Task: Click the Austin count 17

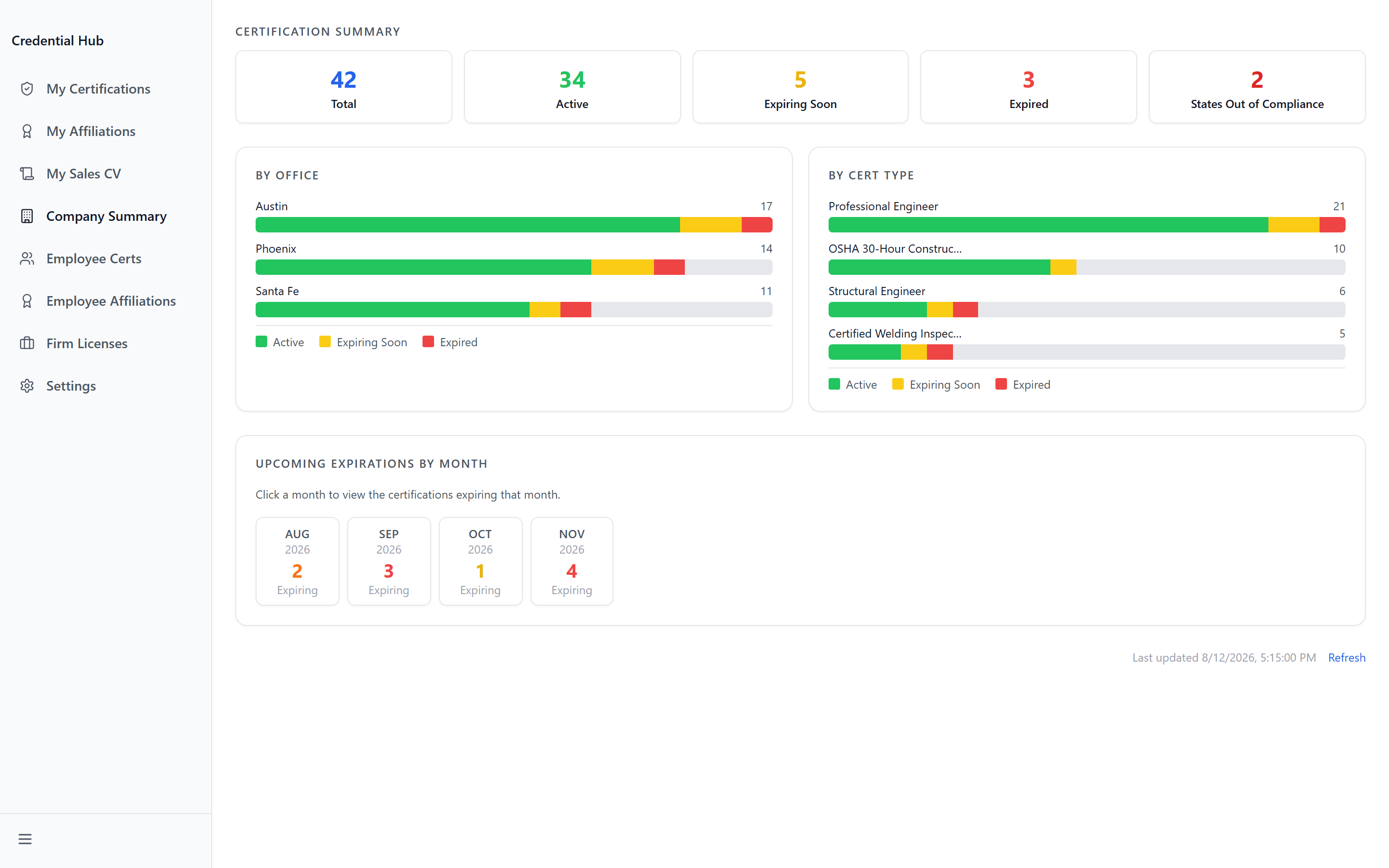Action: point(766,206)
